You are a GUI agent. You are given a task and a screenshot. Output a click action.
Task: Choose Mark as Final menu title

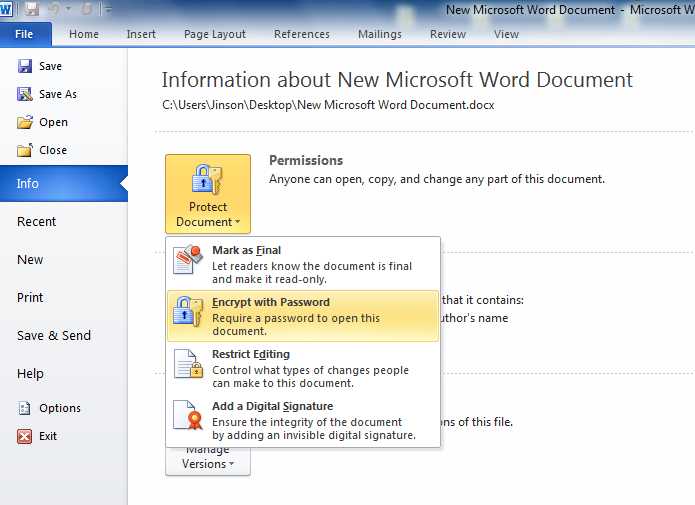(246, 250)
